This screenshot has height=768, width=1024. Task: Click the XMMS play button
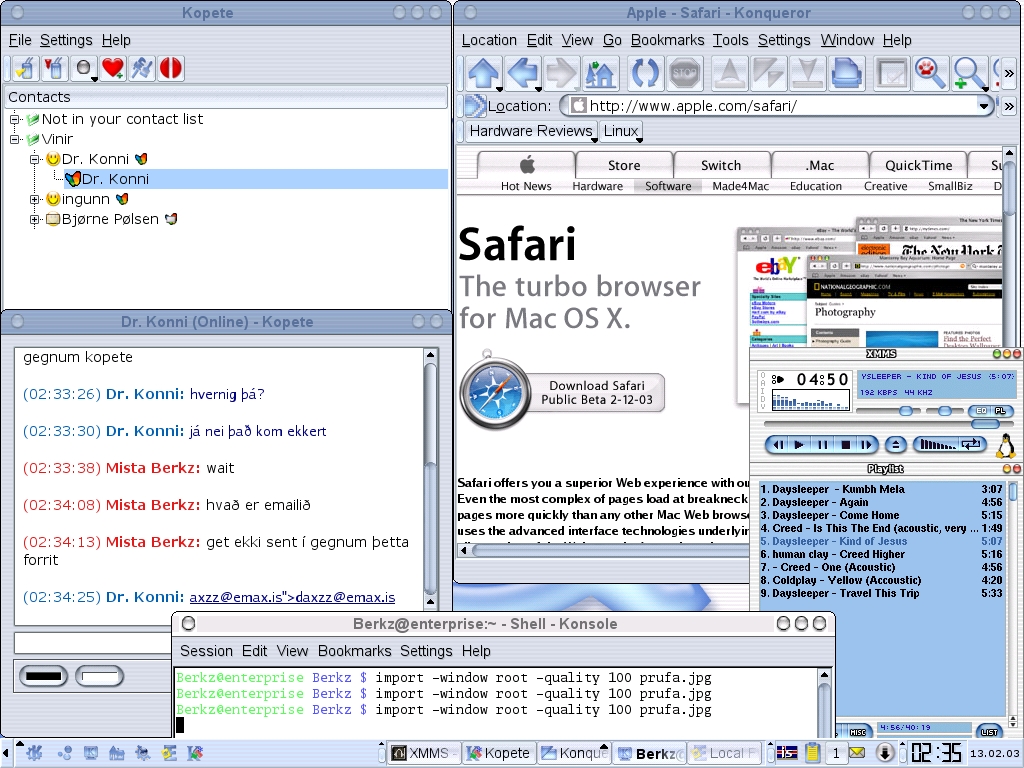click(x=799, y=445)
